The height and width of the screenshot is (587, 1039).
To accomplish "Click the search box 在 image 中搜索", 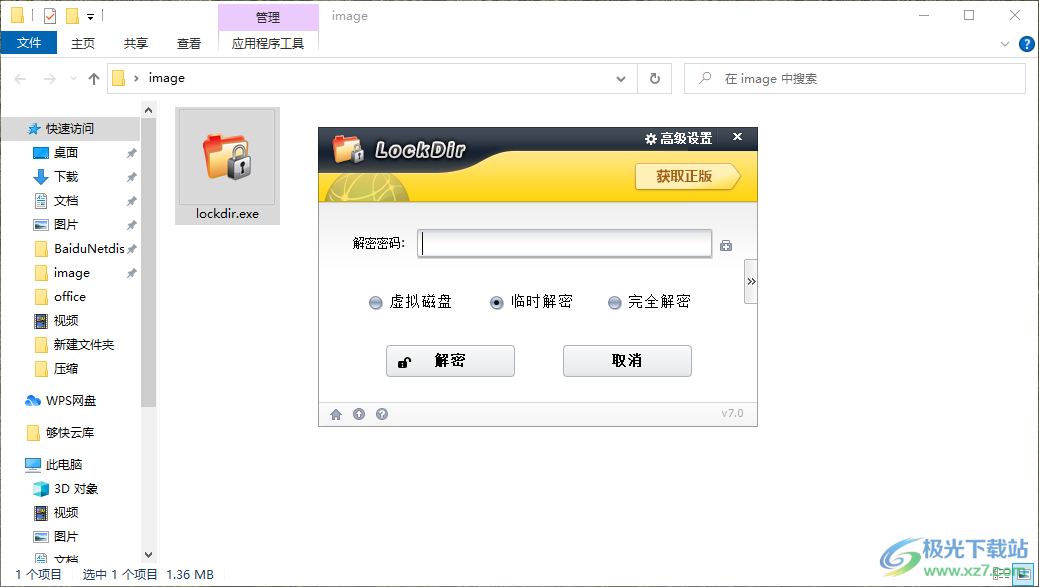I will [855, 79].
